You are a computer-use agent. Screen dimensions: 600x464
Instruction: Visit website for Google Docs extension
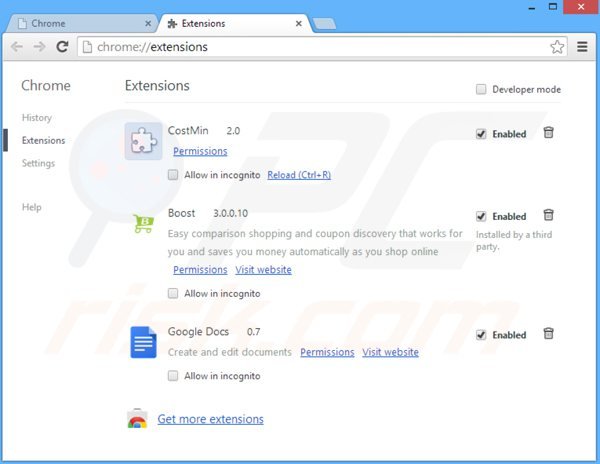[x=390, y=352]
